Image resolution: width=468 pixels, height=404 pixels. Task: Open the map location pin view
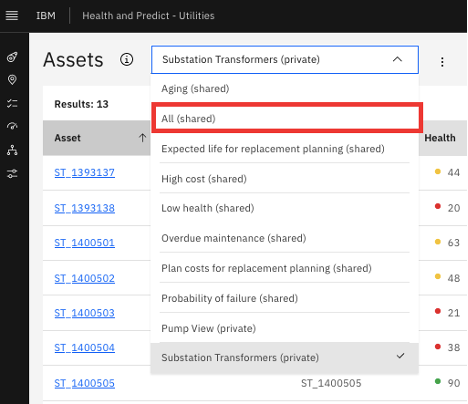point(12,80)
